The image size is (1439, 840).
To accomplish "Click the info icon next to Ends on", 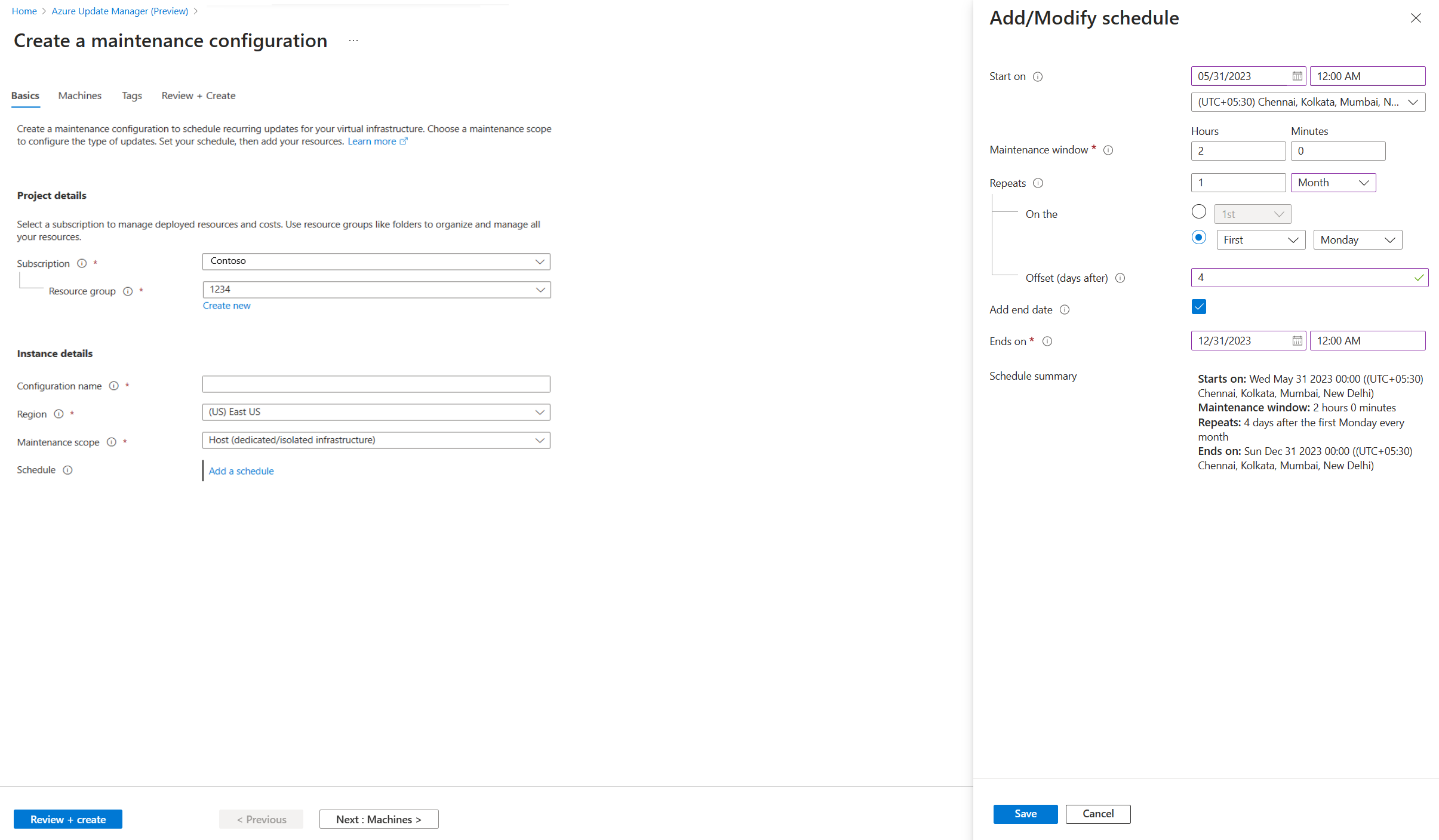I will pos(1046,340).
